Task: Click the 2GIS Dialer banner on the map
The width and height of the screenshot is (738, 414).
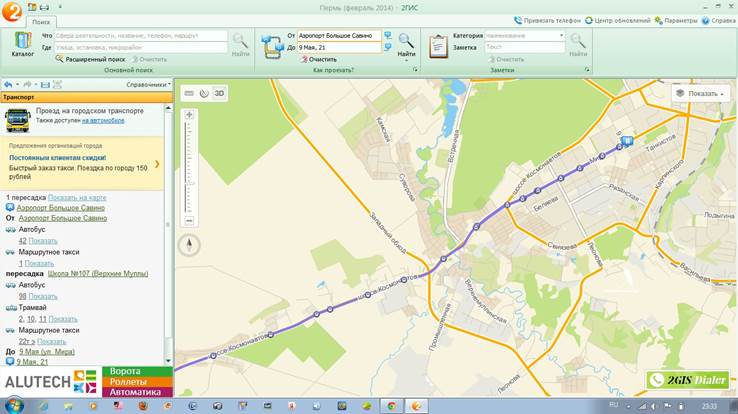Action: 688,380
